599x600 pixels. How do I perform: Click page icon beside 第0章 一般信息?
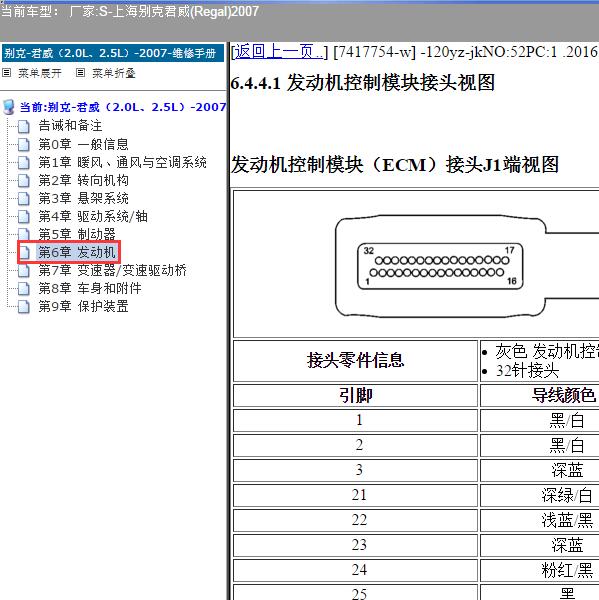coord(24,144)
